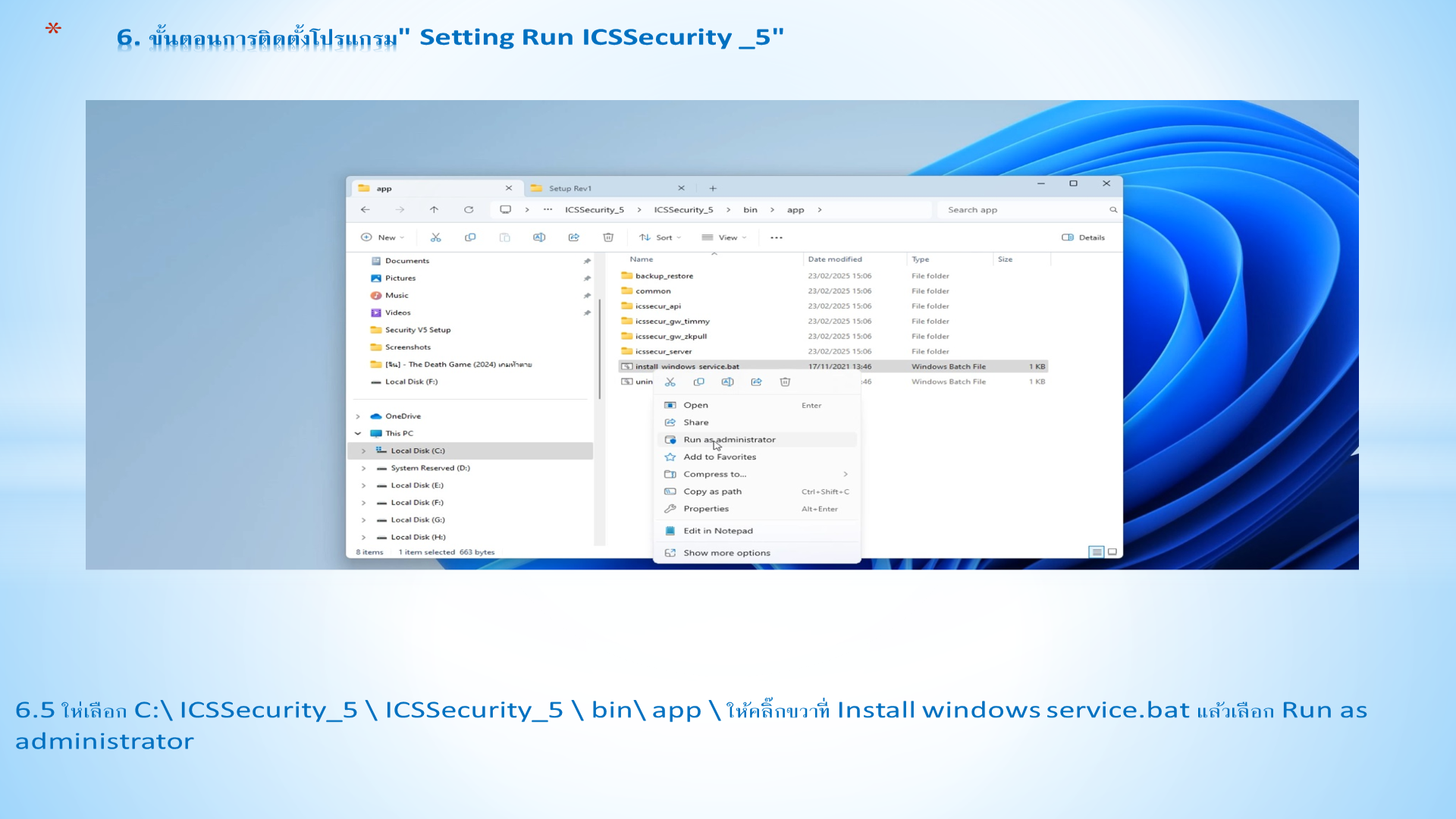The height and width of the screenshot is (819, 1456).
Task: Select Copy as path
Action: pyautogui.click(x=757, y=492)
